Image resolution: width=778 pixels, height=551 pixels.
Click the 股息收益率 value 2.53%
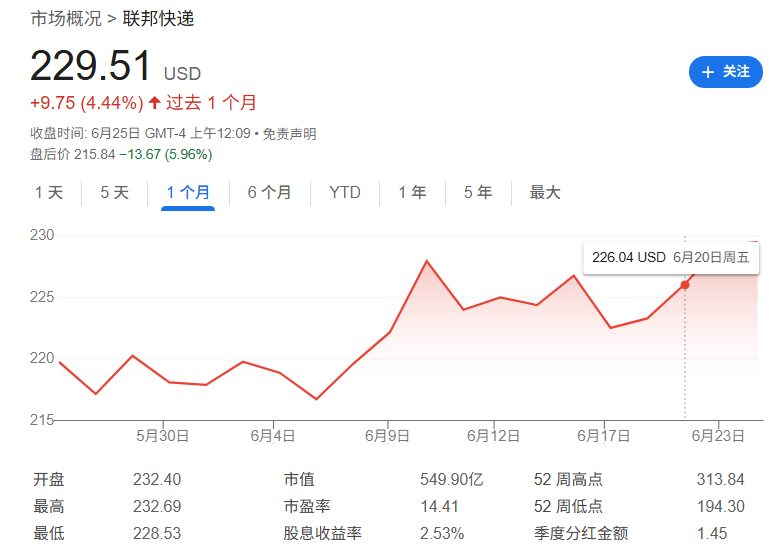442,534
